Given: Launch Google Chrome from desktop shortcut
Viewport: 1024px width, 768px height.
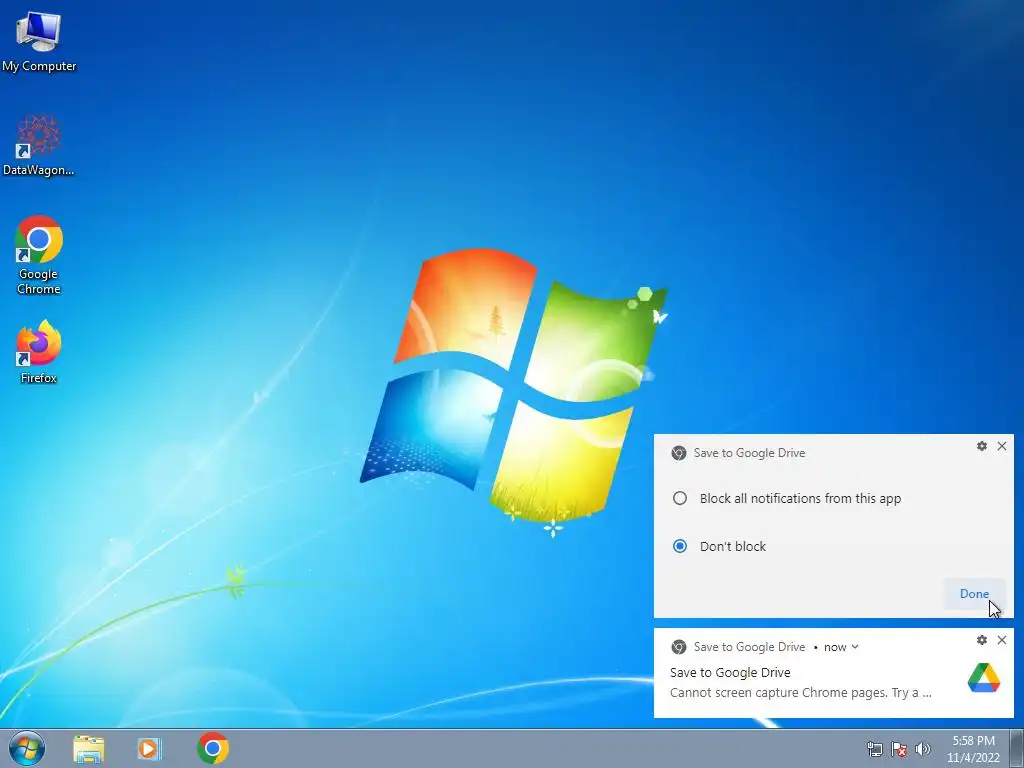Looking at the screenshot, I should tap(39, 255).
